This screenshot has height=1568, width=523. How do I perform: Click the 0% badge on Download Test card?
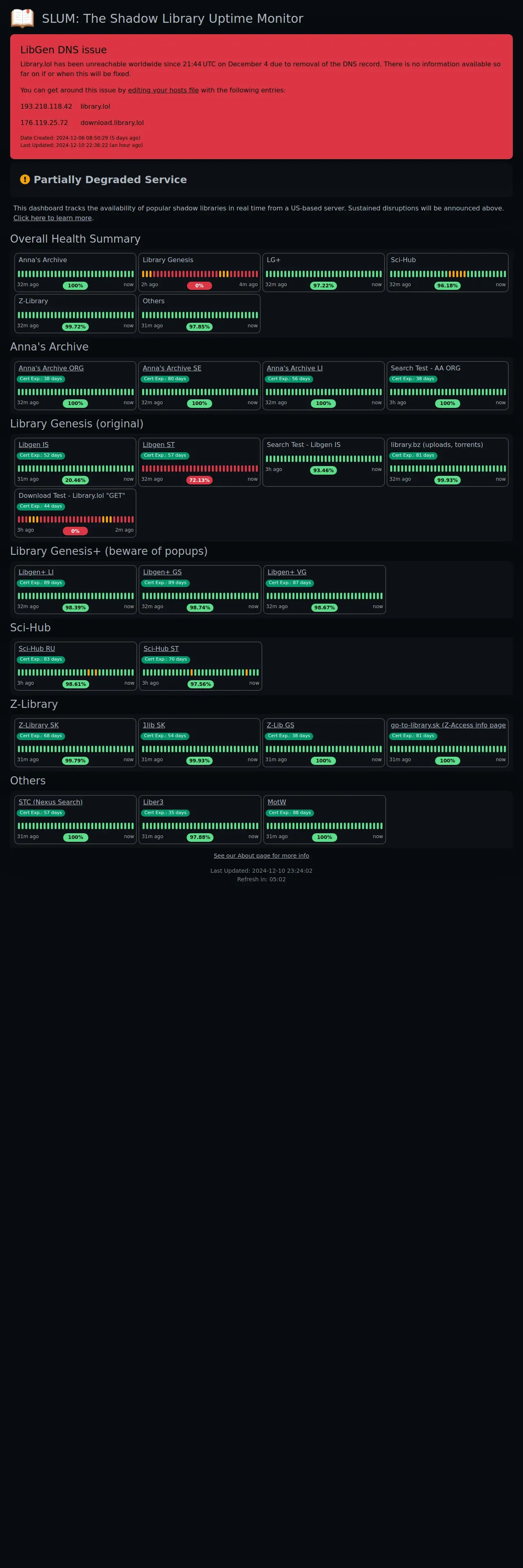coord(75,531)
